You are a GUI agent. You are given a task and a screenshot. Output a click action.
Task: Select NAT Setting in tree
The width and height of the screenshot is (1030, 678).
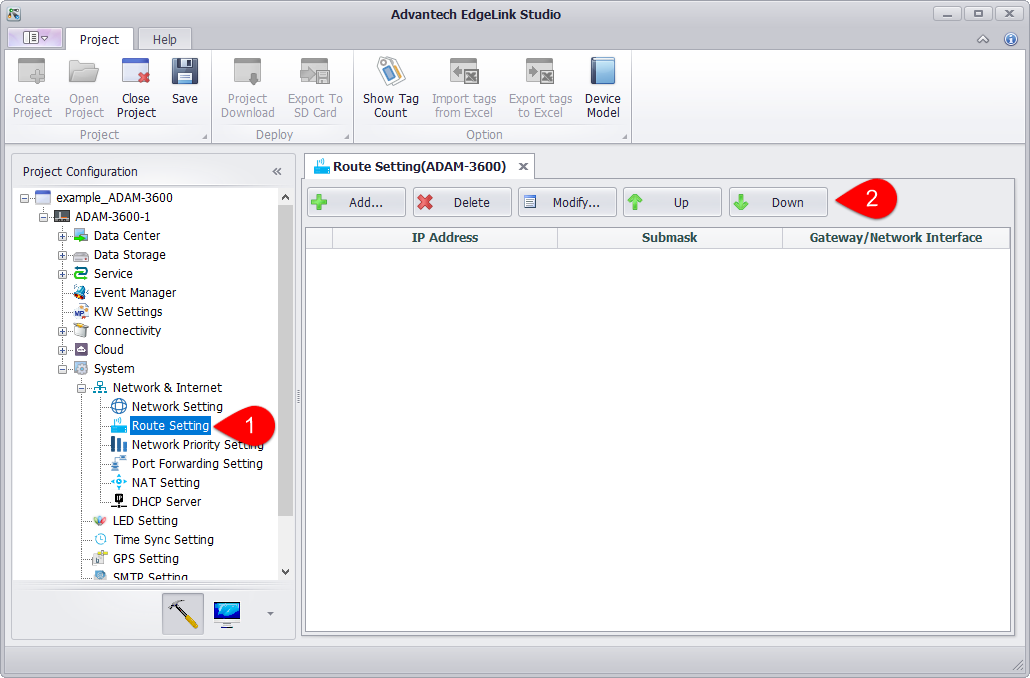coord(165,483)
